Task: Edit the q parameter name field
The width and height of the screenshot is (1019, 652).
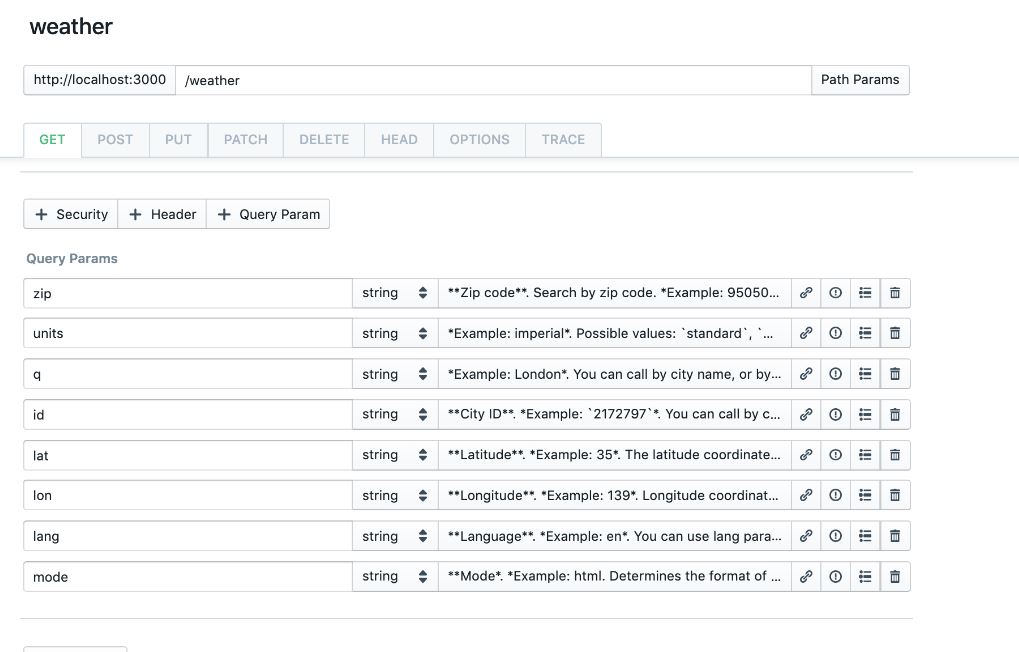Action: pos(188,374)
